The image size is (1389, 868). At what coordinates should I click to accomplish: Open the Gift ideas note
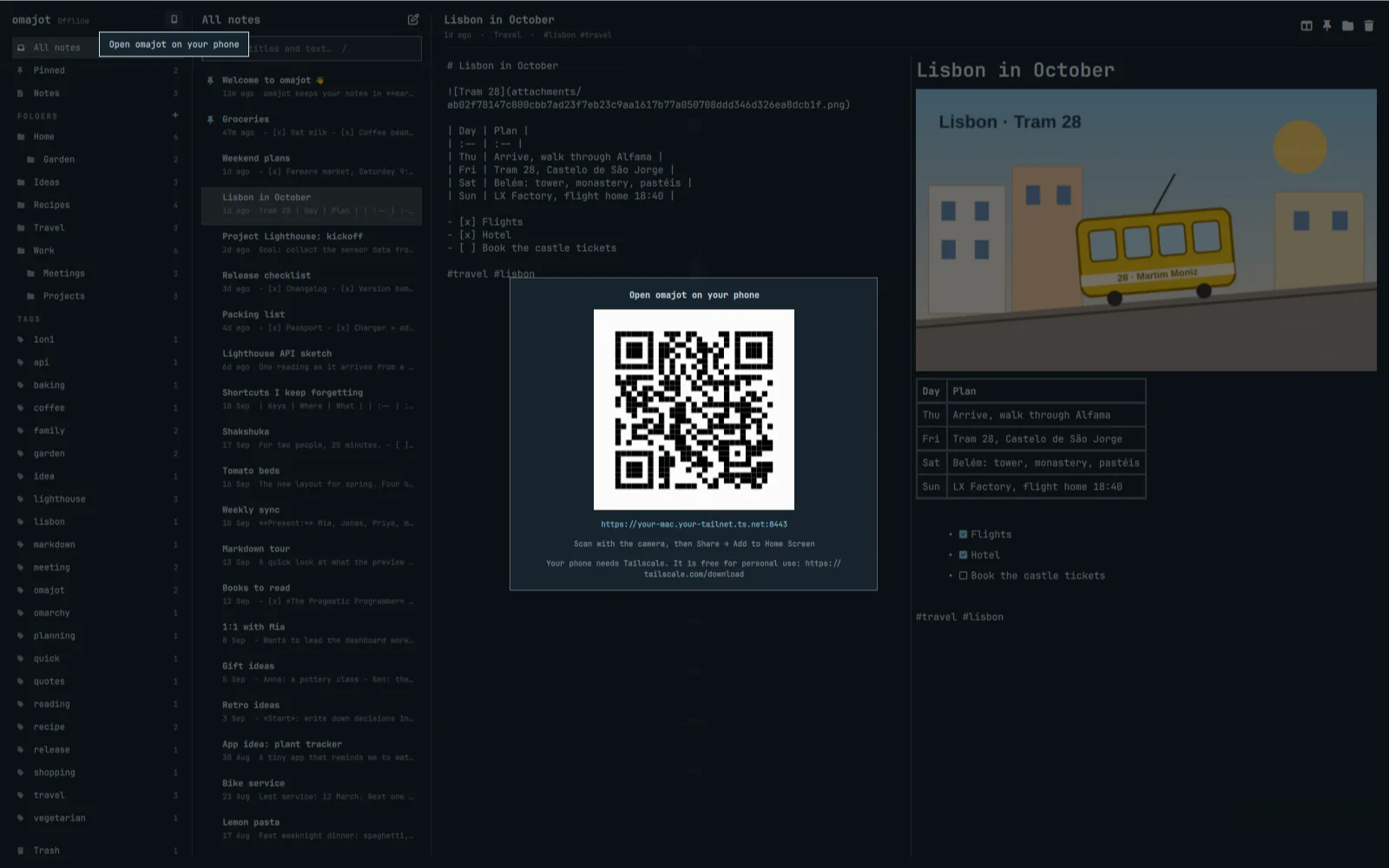(x=312, y=673)
